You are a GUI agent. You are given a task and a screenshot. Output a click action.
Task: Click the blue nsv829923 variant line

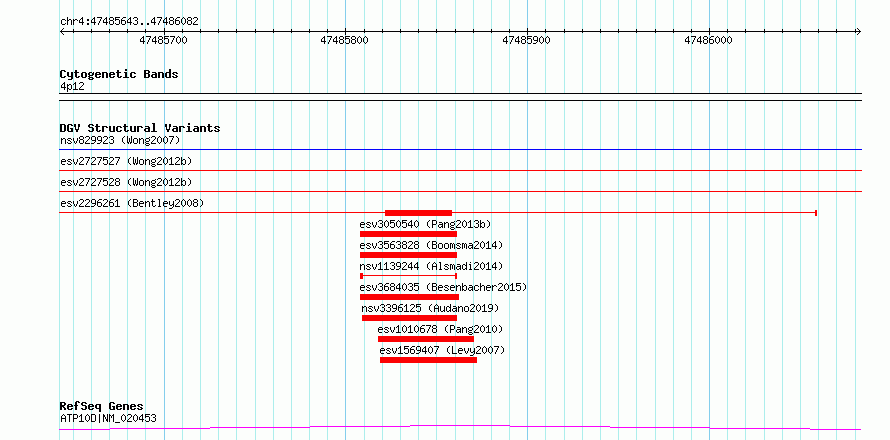coord(460,150)
